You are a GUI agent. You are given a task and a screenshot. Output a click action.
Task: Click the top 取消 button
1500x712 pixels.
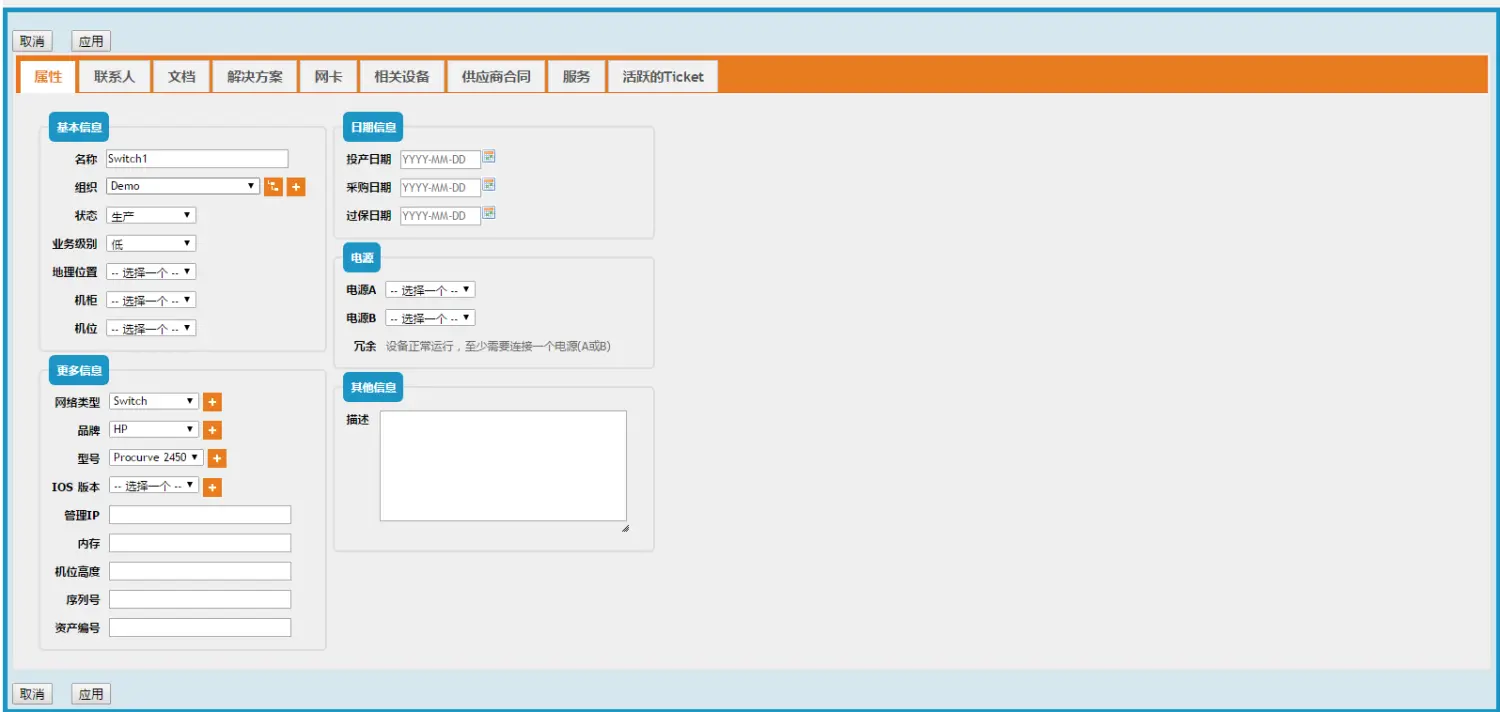click(x=32, y=41)
